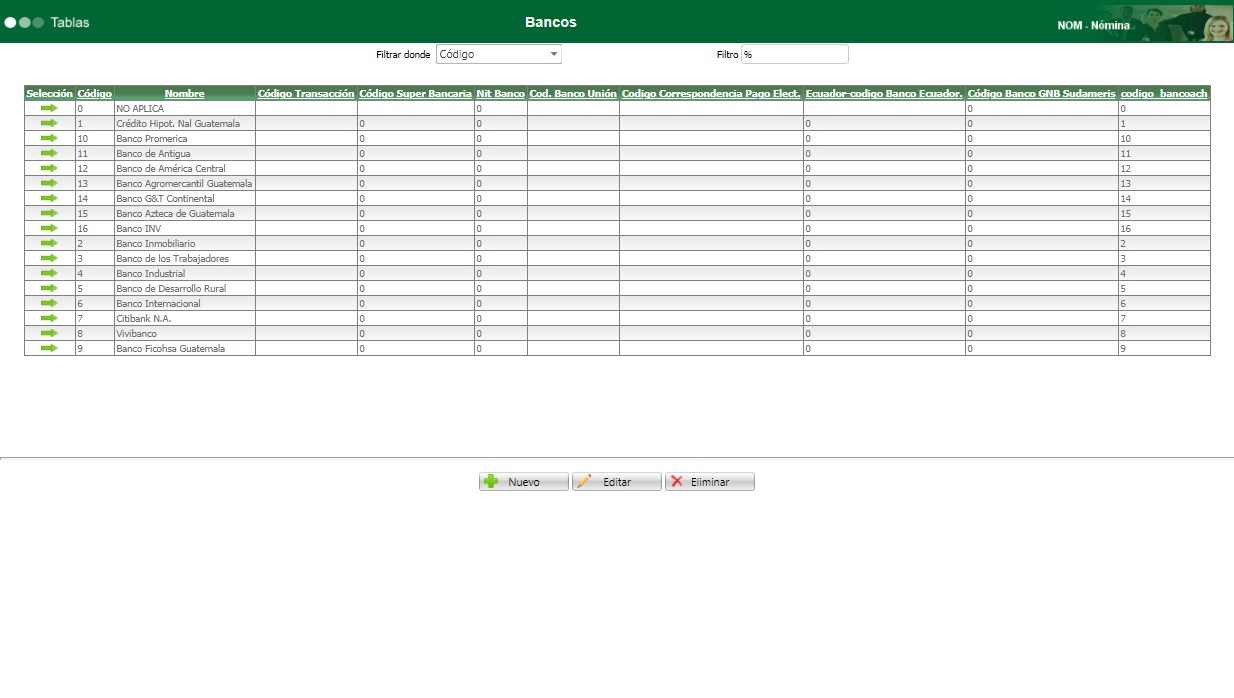This screenshot has height=698, width=1234.
Task: Select the Citibank N.A. row arrow
Action: tap(49, 318)
